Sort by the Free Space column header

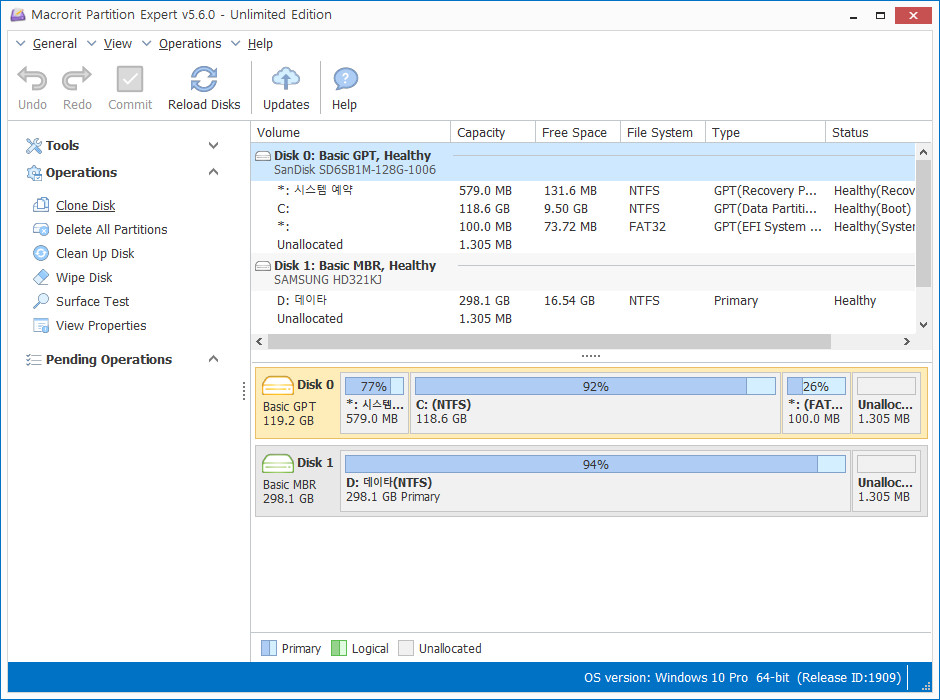pos(577,132)
